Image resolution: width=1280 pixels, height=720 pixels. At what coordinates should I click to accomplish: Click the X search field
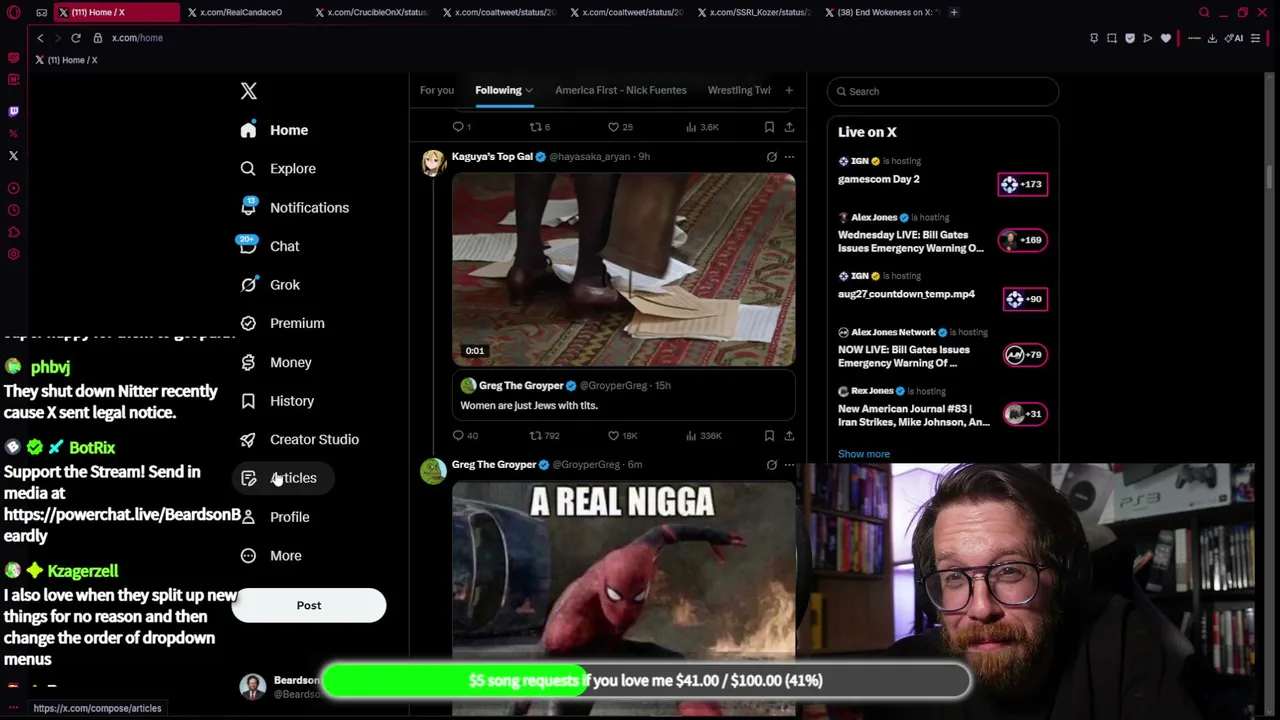tap(943, 91)
